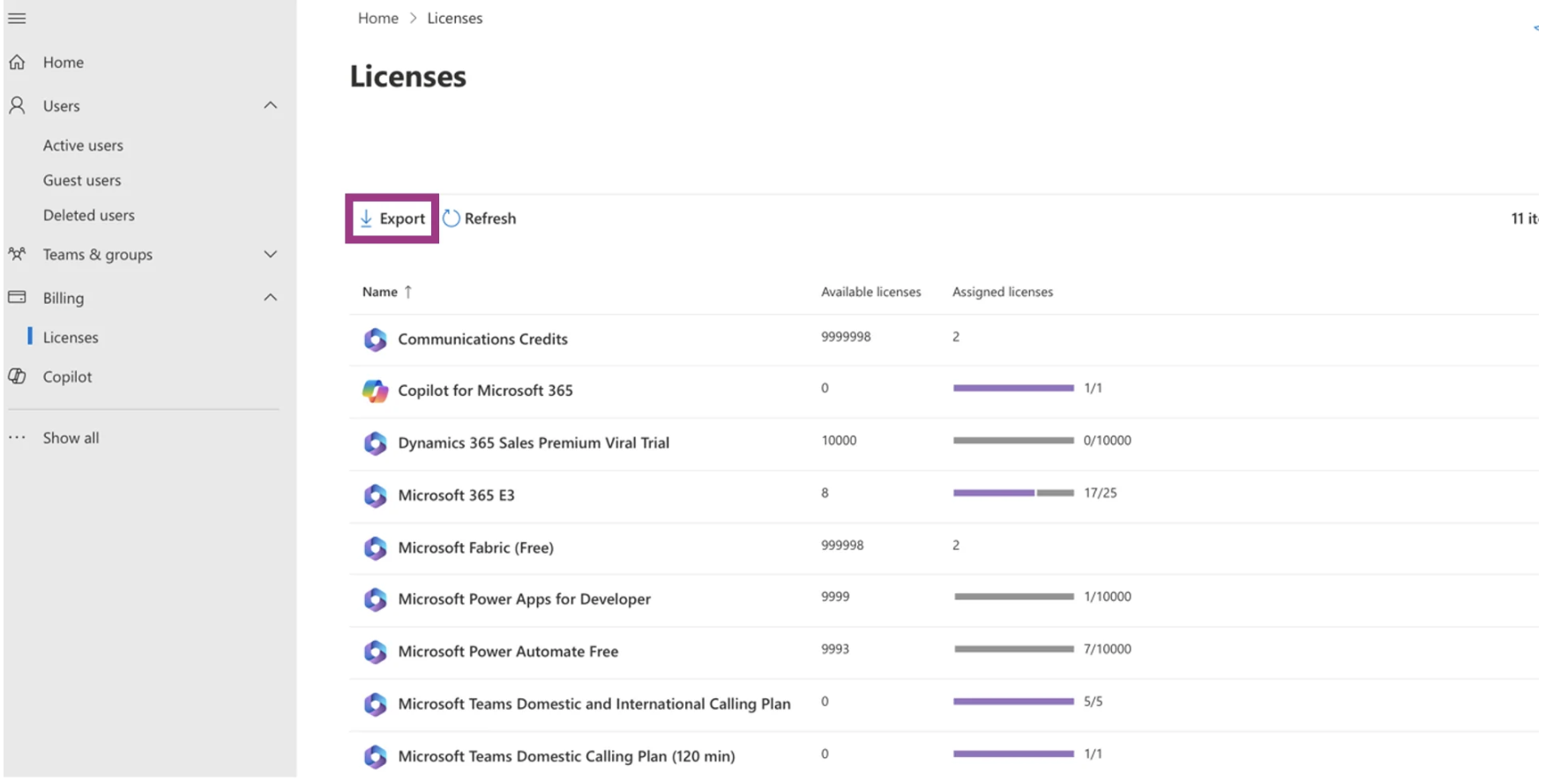Viewport: 1568px width, 781px height.
Task: Click the Licenses breadcrumb
Action: pyautogui.click(x=455, y=18)
